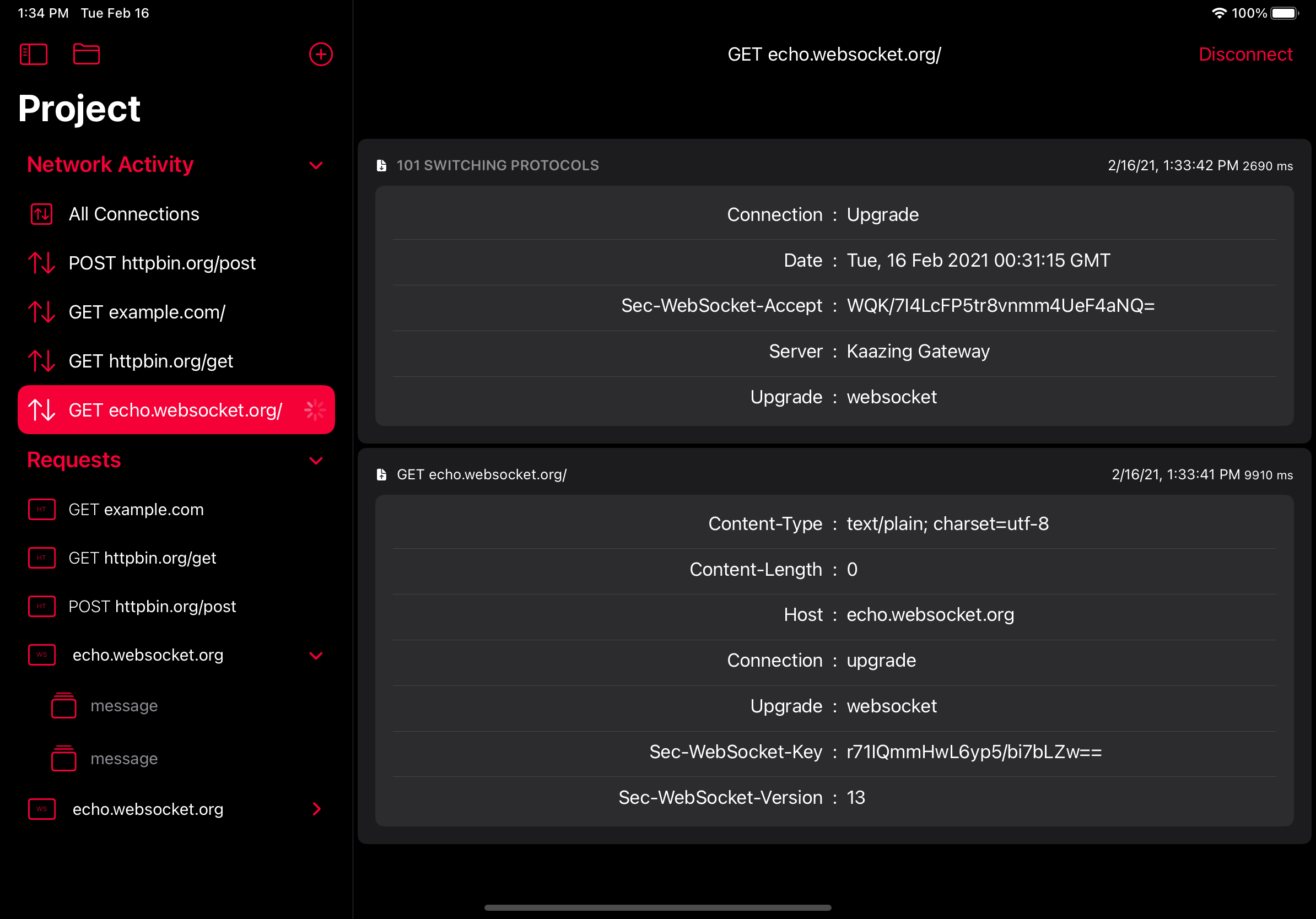Open GET httpbin.org/get under Requests
Screen dimensions: 1316x919
pyautogui.click(x=142, y=558)
